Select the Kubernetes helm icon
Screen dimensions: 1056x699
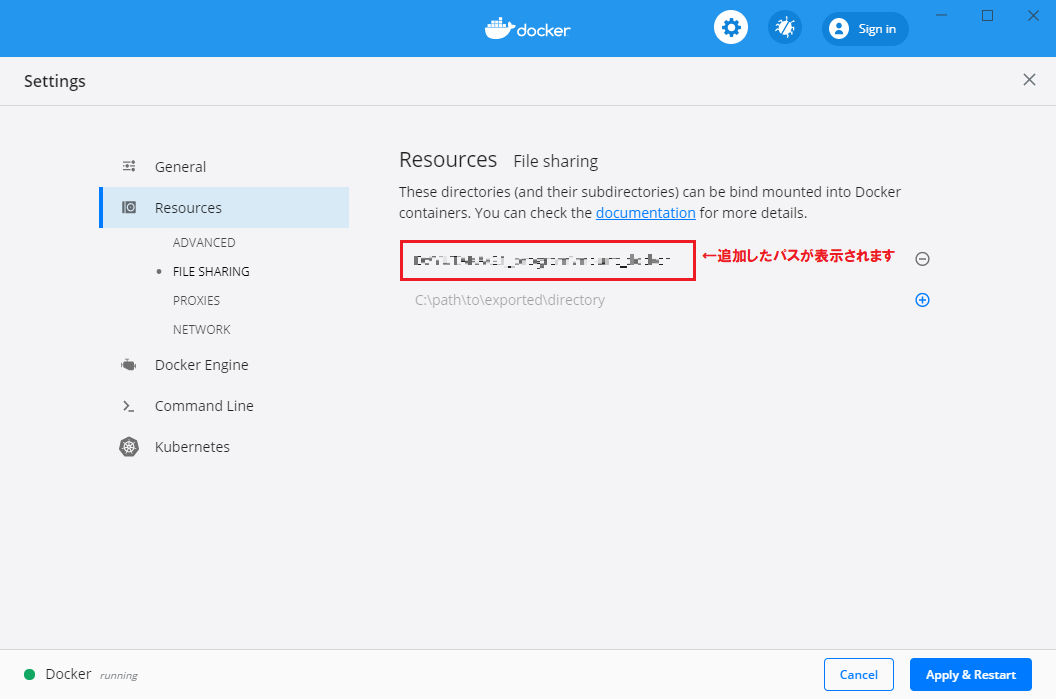[129, 446]
